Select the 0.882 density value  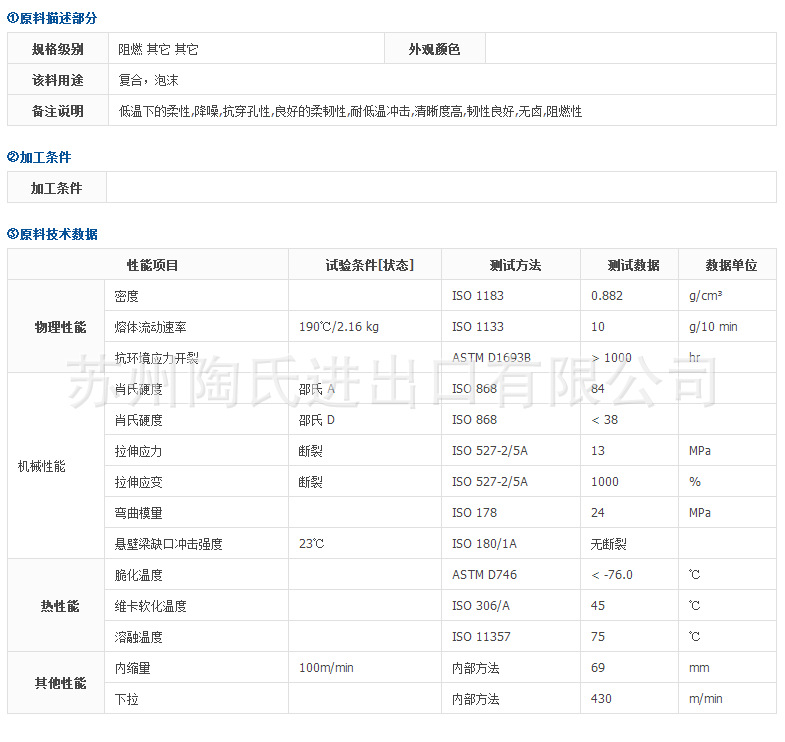pyautogui.click(x=606, y=296)
